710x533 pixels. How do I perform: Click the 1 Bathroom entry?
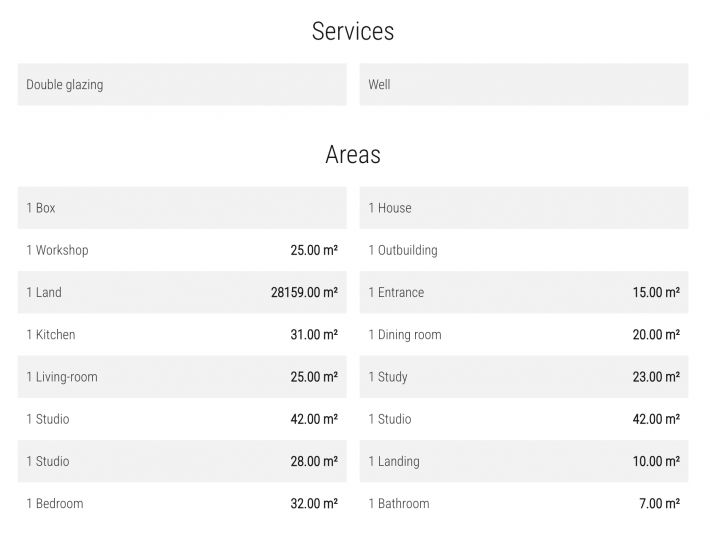[524, 504]
